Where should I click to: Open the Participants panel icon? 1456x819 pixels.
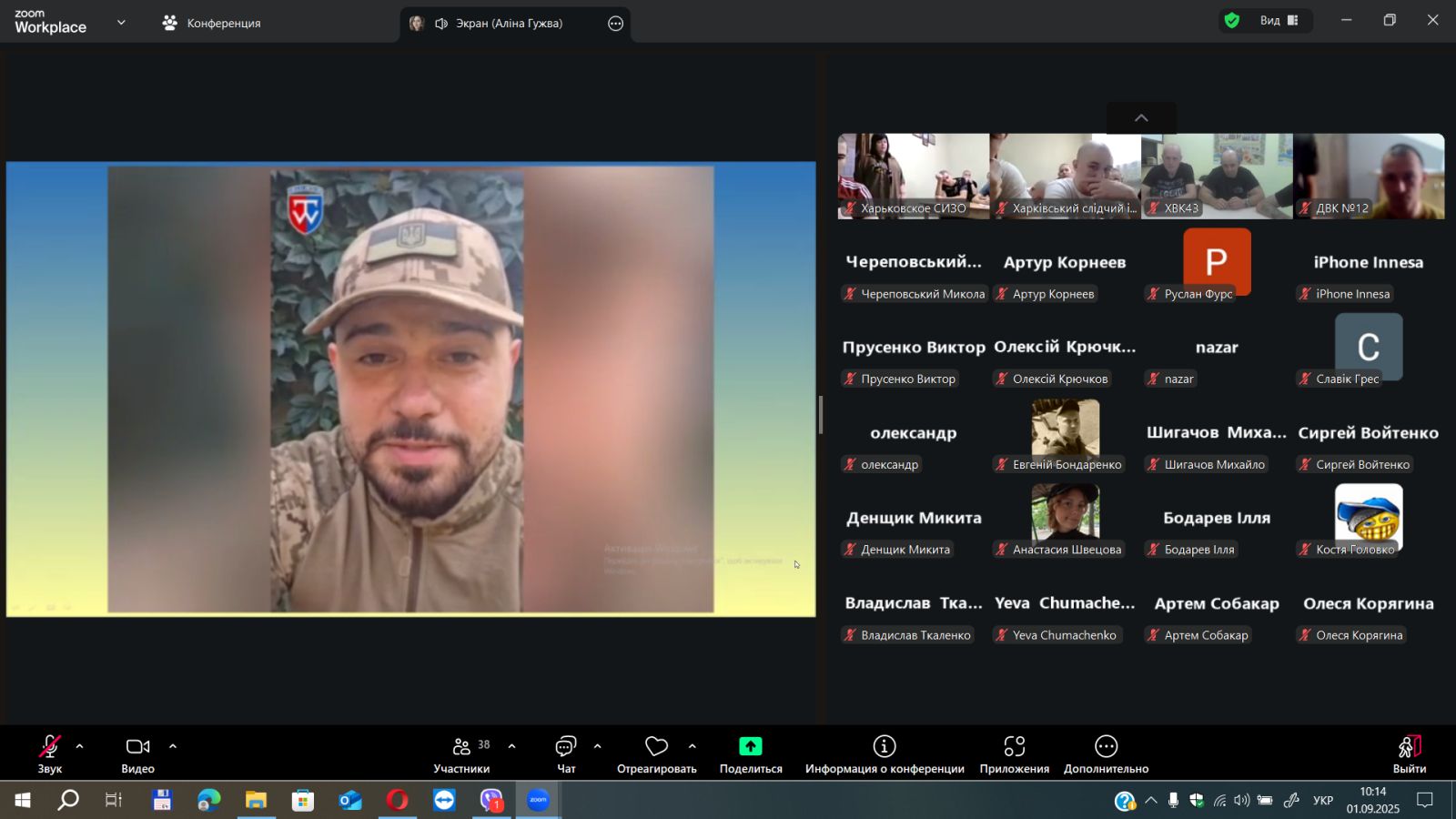(x=462, y=747)
